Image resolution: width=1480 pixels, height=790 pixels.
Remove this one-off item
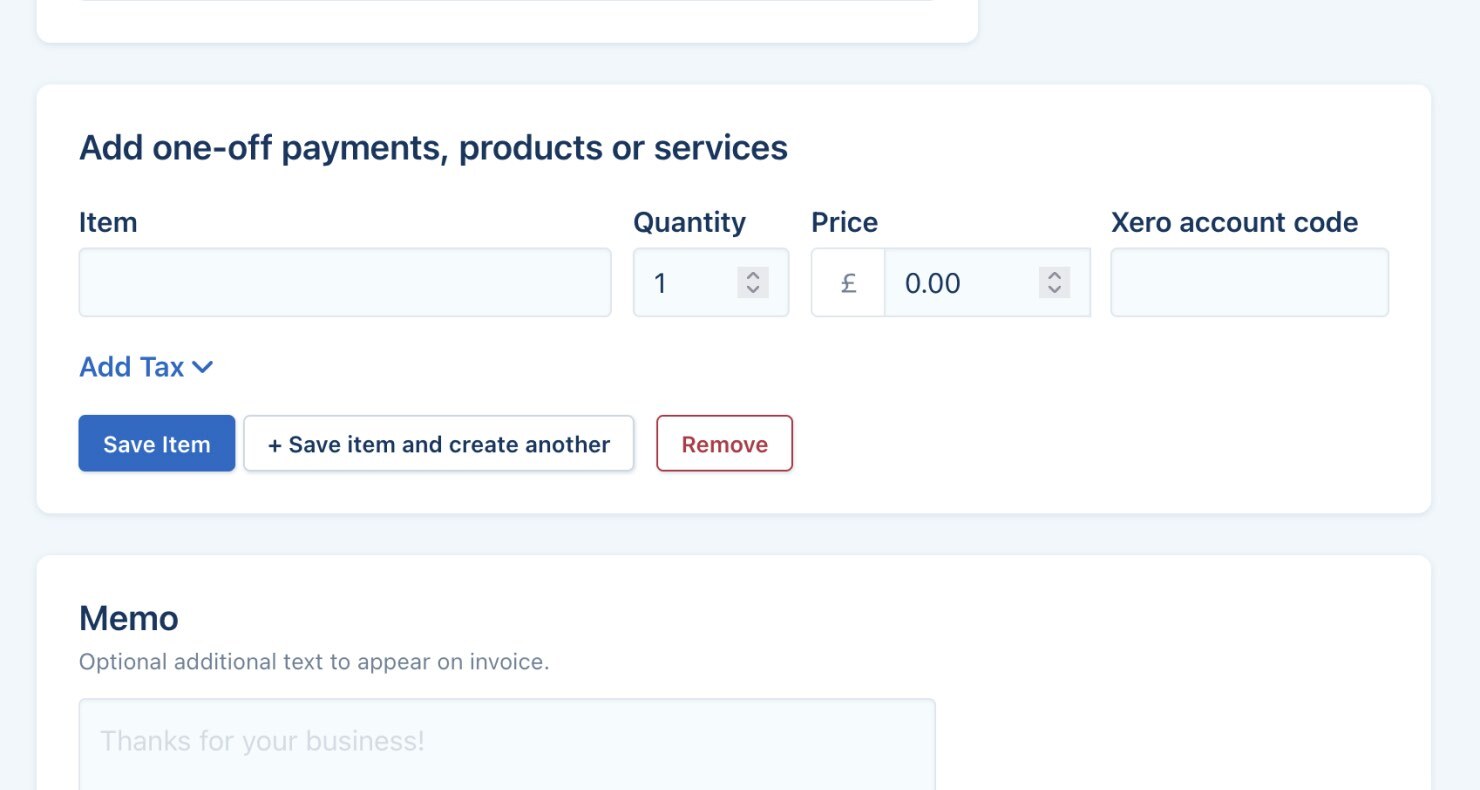(724, 444)
